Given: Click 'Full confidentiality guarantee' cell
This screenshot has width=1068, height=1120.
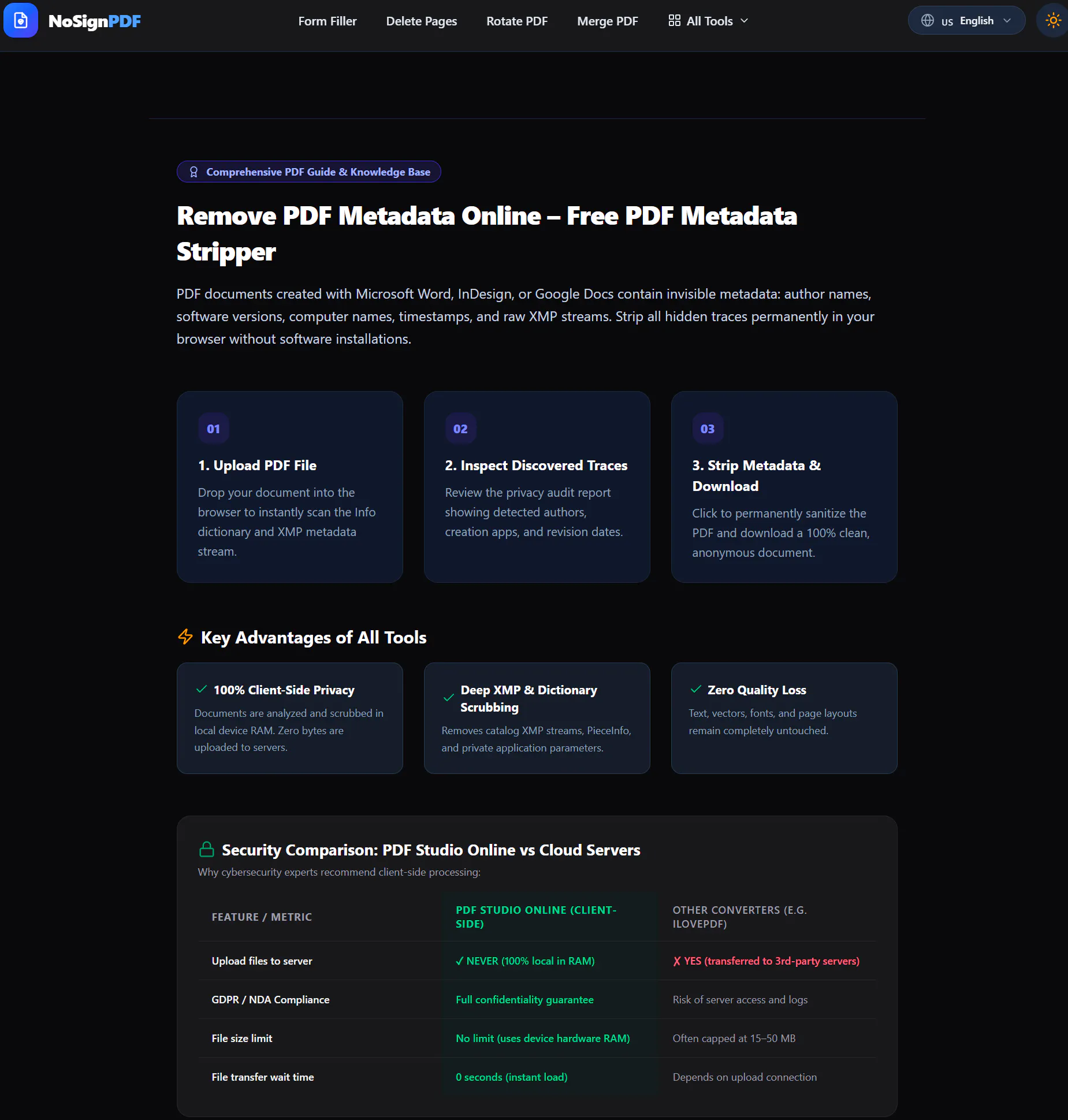Looking at the screenshot, I should pyautogui.click(x=524, y=1000).
